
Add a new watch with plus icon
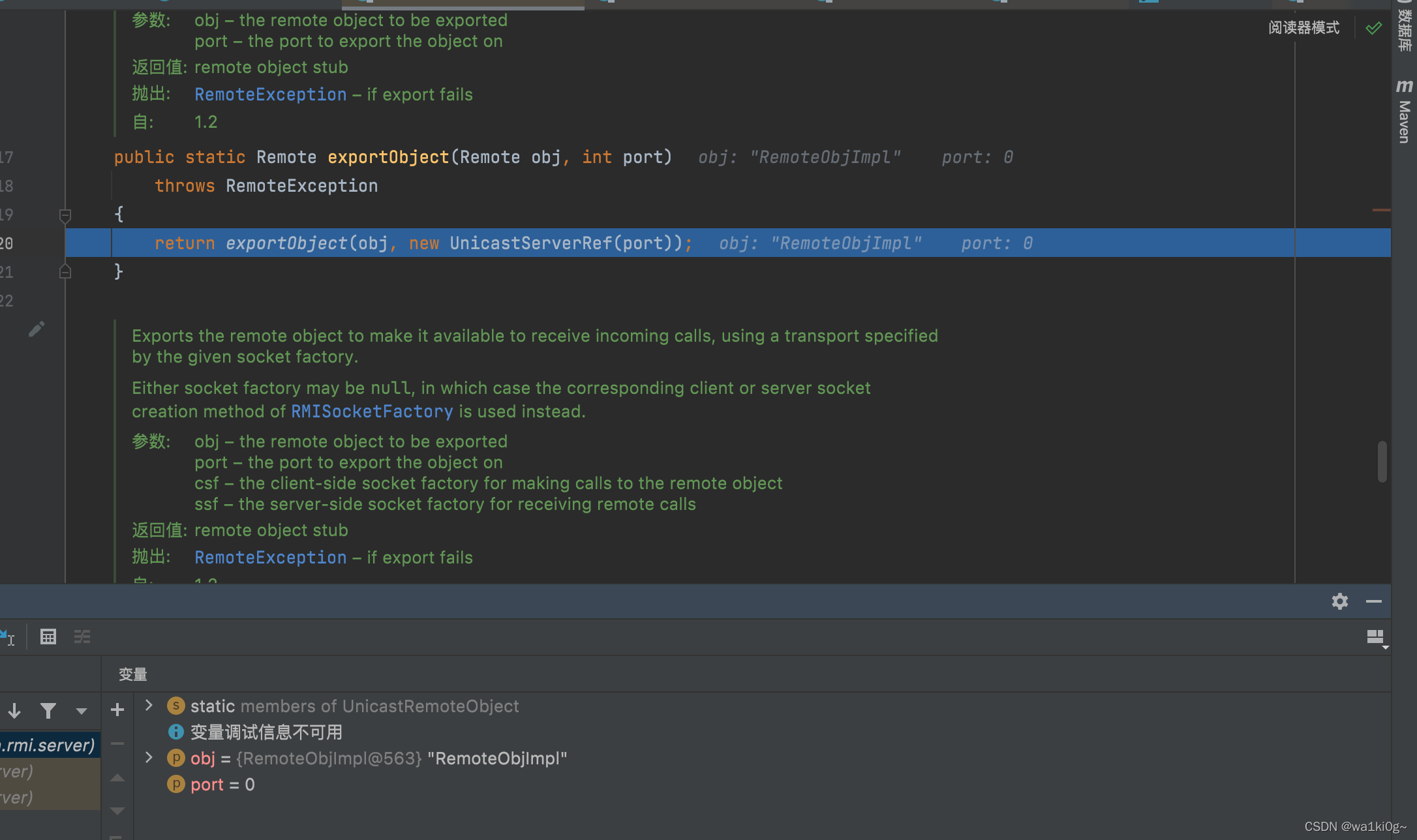point(117,710)
